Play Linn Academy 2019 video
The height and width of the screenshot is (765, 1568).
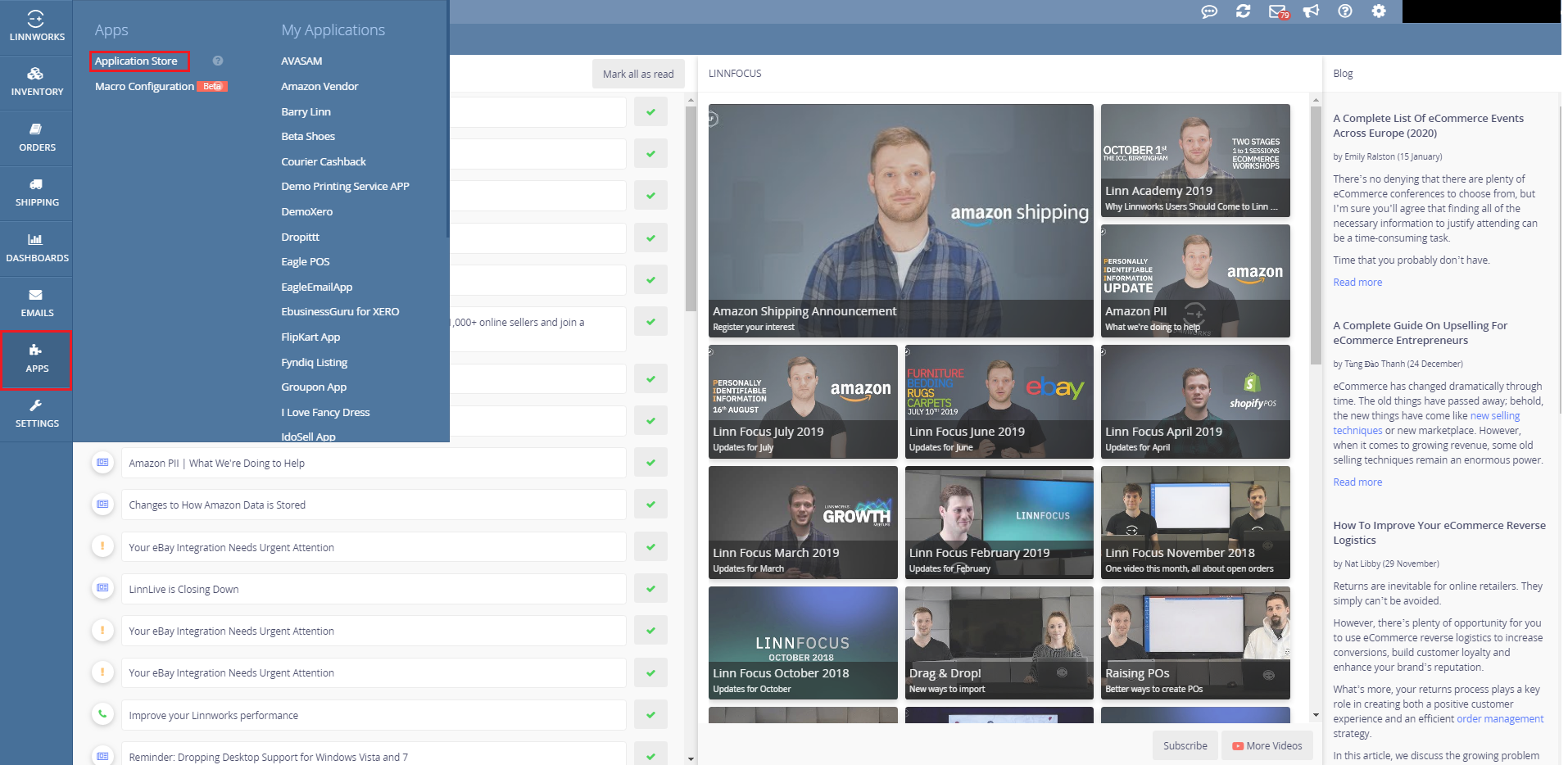pos(1195,160)
